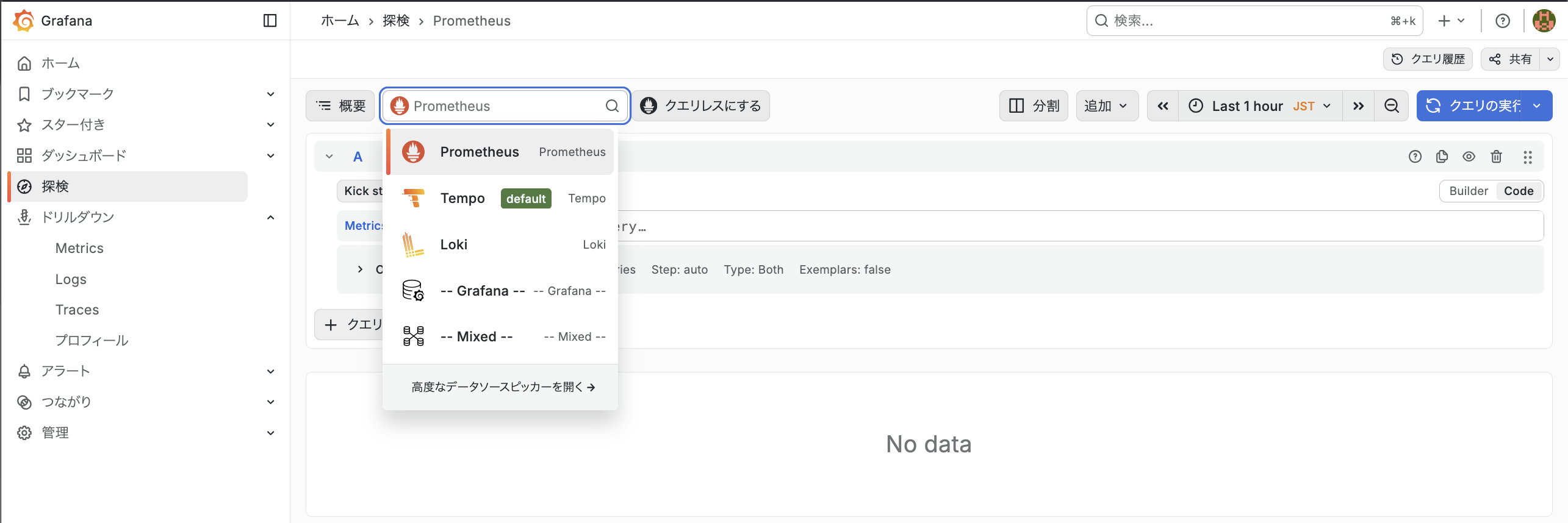Expand the Bookmarks section chevron

pyautogui.click(x=271, y=94)
